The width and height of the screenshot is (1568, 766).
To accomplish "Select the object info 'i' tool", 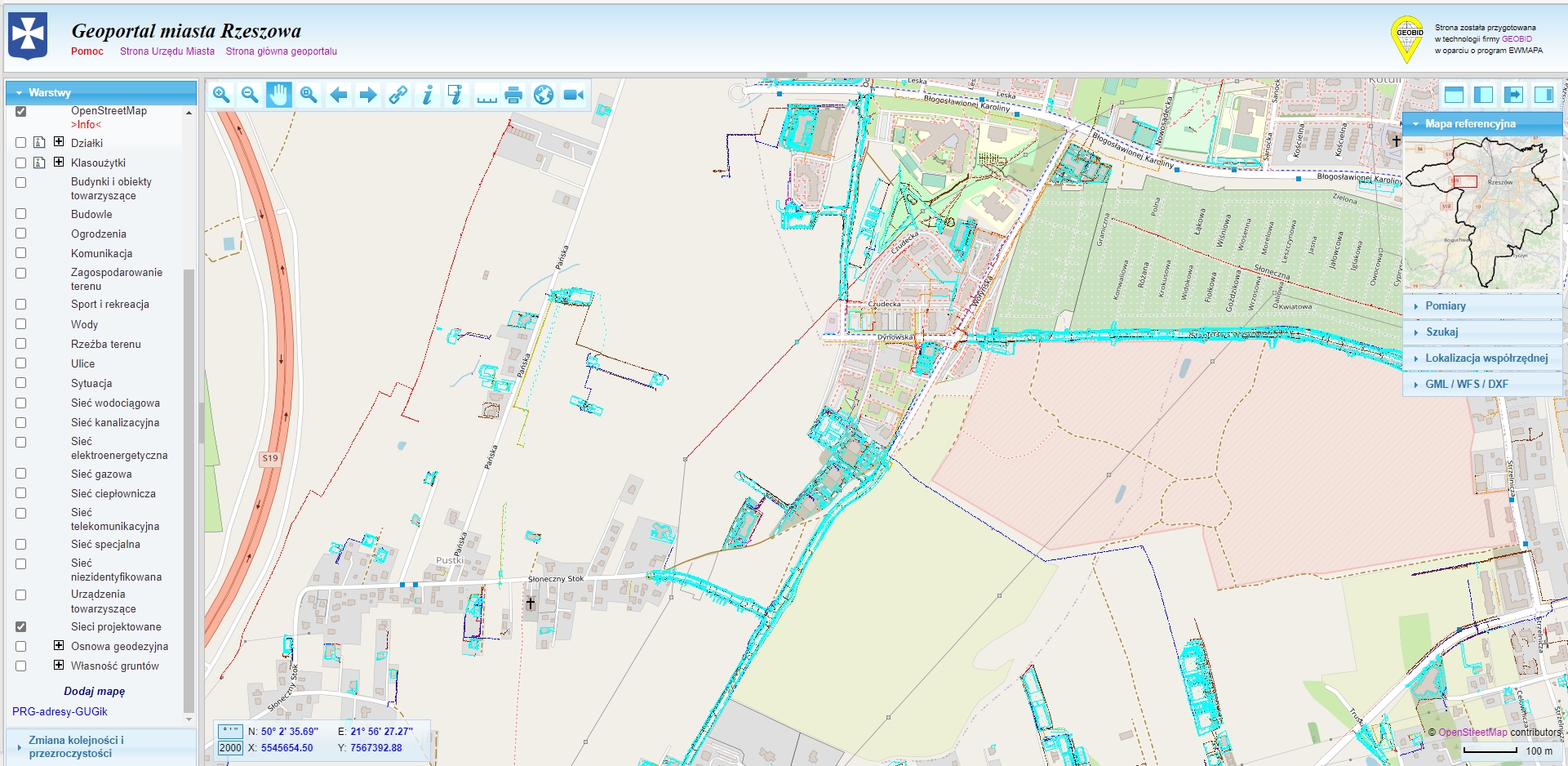I will tap(427, 95).
